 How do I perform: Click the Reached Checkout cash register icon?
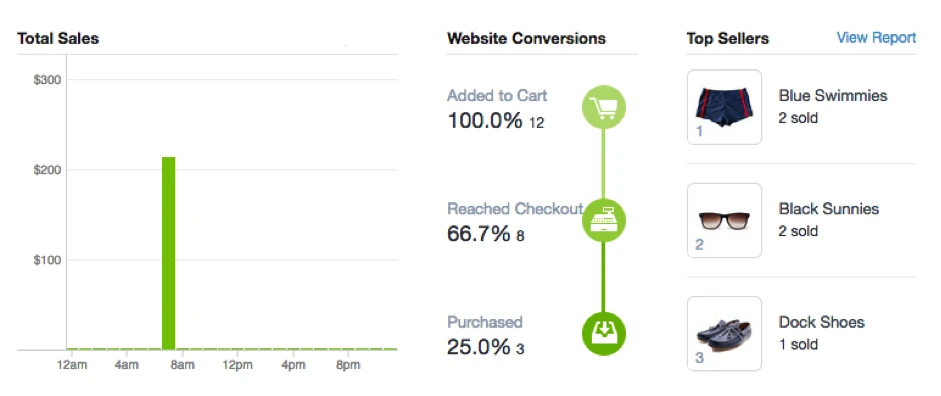coord(604,220)
